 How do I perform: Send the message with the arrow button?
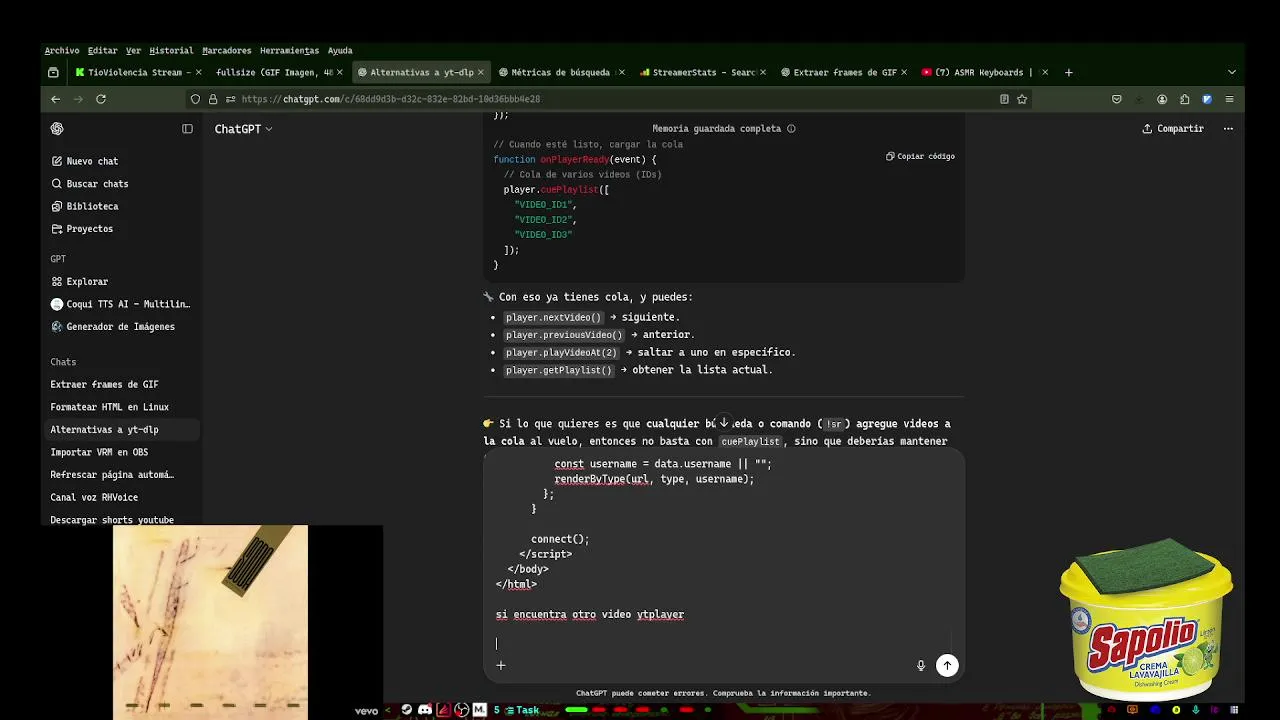(x=947, y=666)
